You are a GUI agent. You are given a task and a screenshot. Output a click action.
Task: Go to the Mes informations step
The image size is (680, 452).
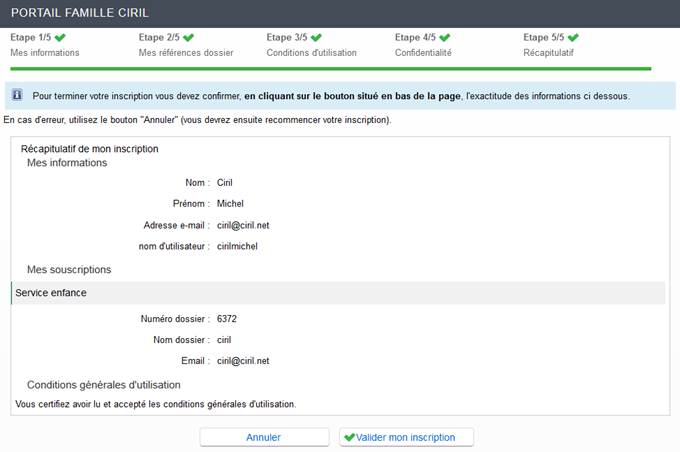tap(45, 52)
